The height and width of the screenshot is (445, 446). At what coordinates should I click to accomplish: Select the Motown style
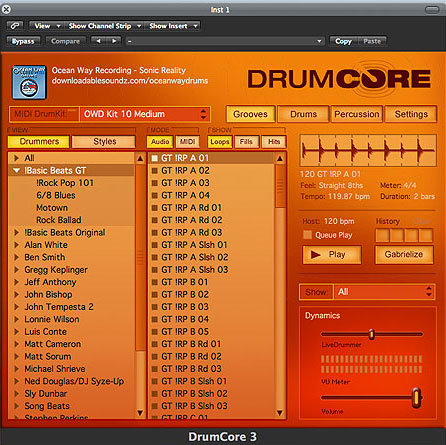(x=52, y=208)
